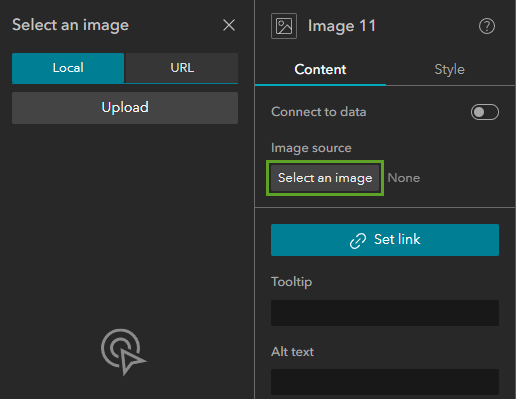Click in the Alt text input field

385,382
